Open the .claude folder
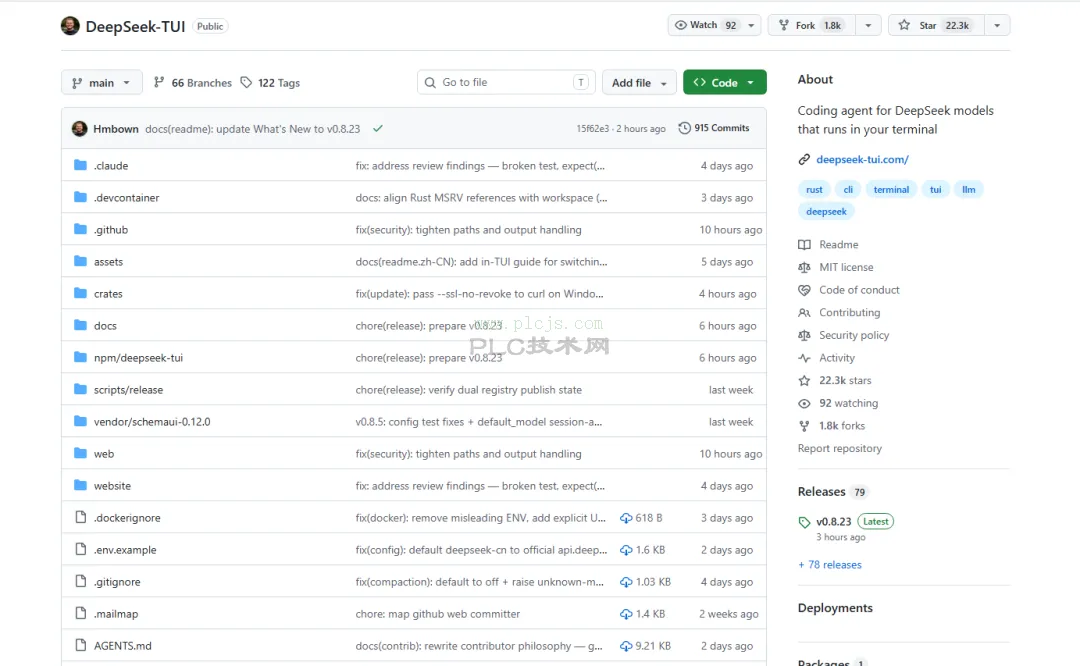Viewport: 1080px width, 666px height. tap(111, 166)
